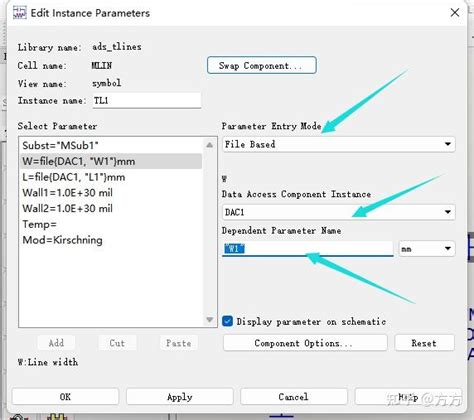474x420 pixels.
Task: Click the ADS dialog title bar icon
Action: (19, 13)
